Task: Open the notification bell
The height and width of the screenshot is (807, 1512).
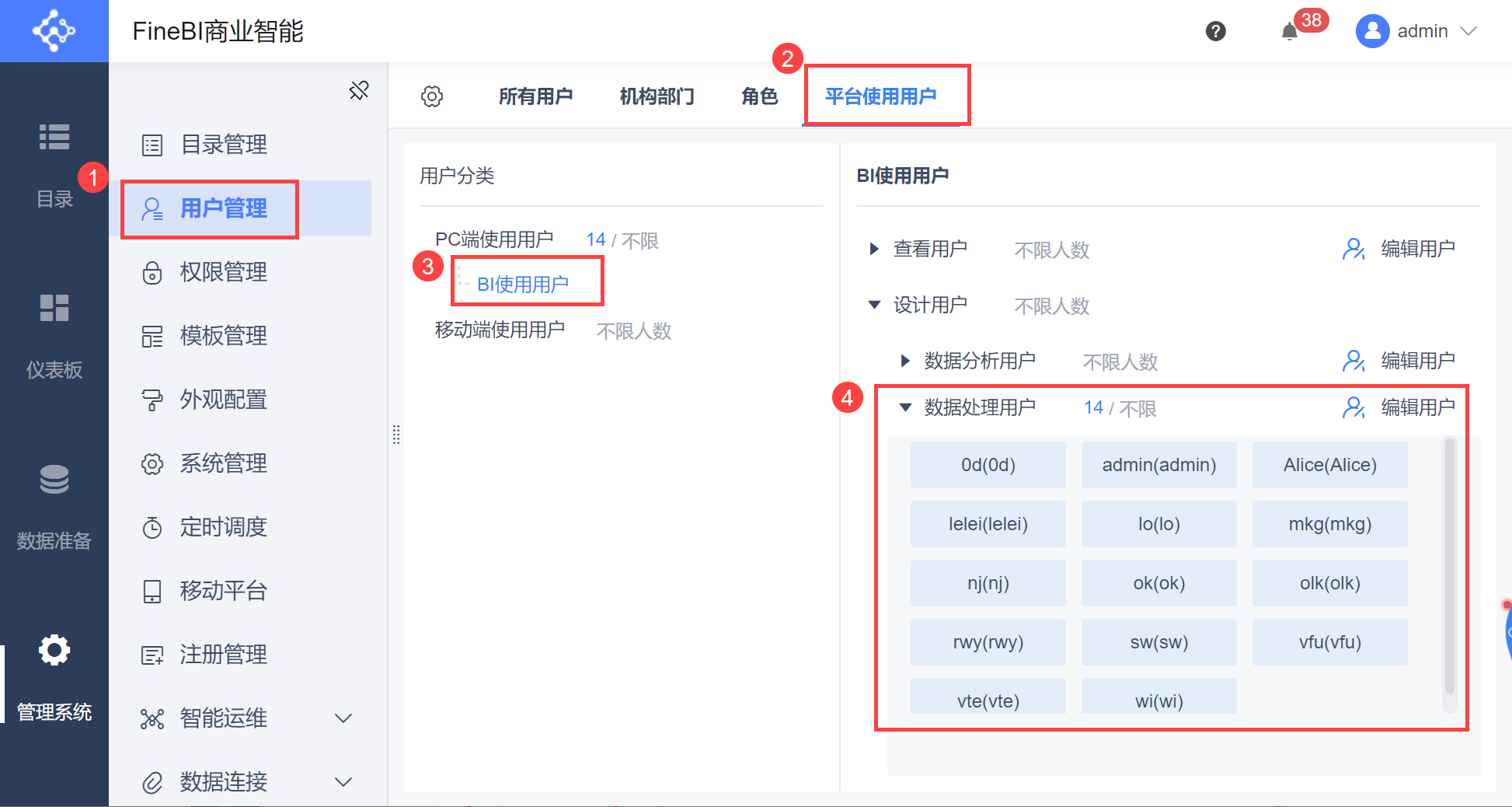Action: (x=1290, y=31)
